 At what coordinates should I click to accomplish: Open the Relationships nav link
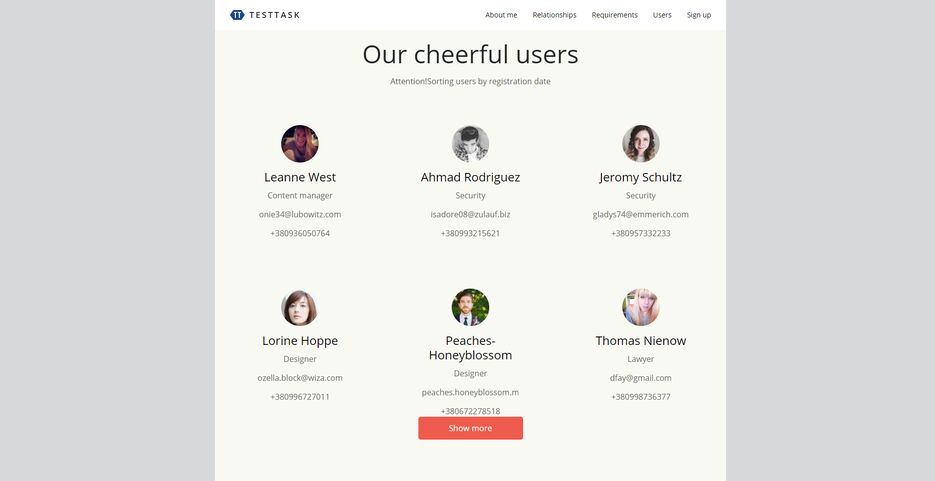[555, 15]
